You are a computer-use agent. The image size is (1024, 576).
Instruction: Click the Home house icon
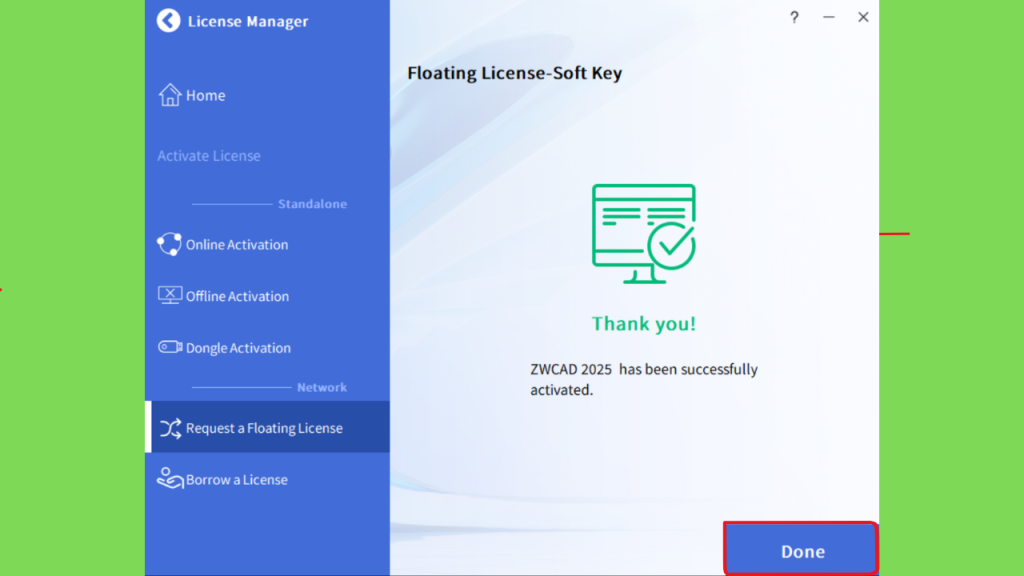click(170, 95)
